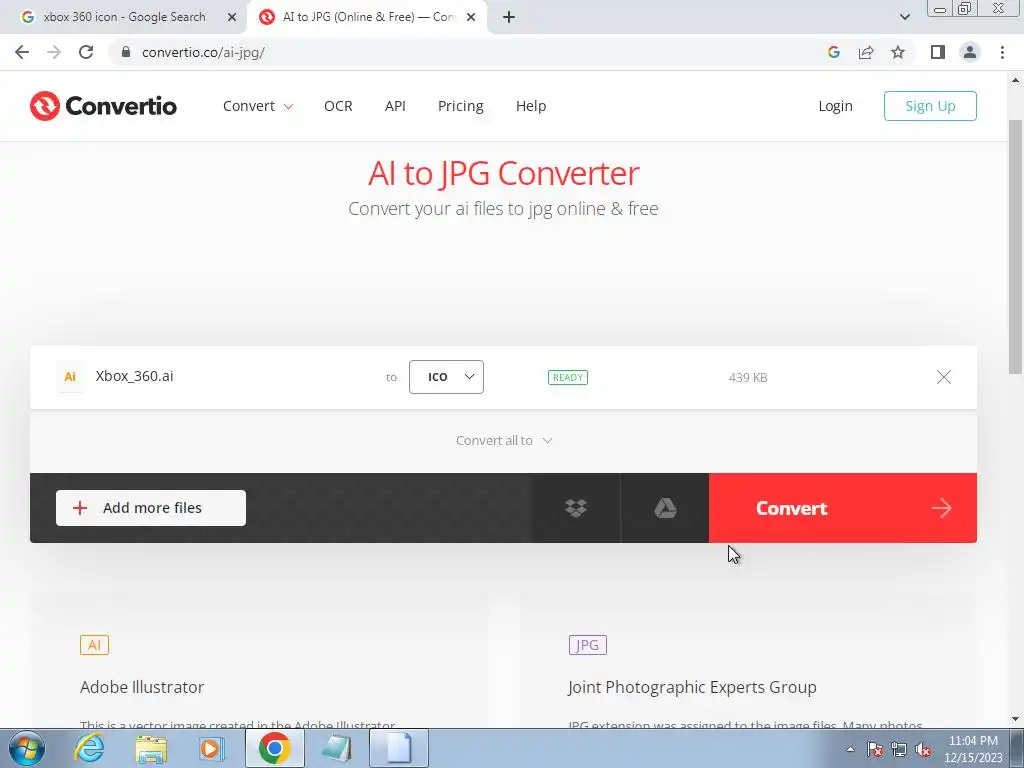This screenshot has height=768, width=1024.
Task: Expand the Convert all to dropdown
Action: tap(504, 441)
